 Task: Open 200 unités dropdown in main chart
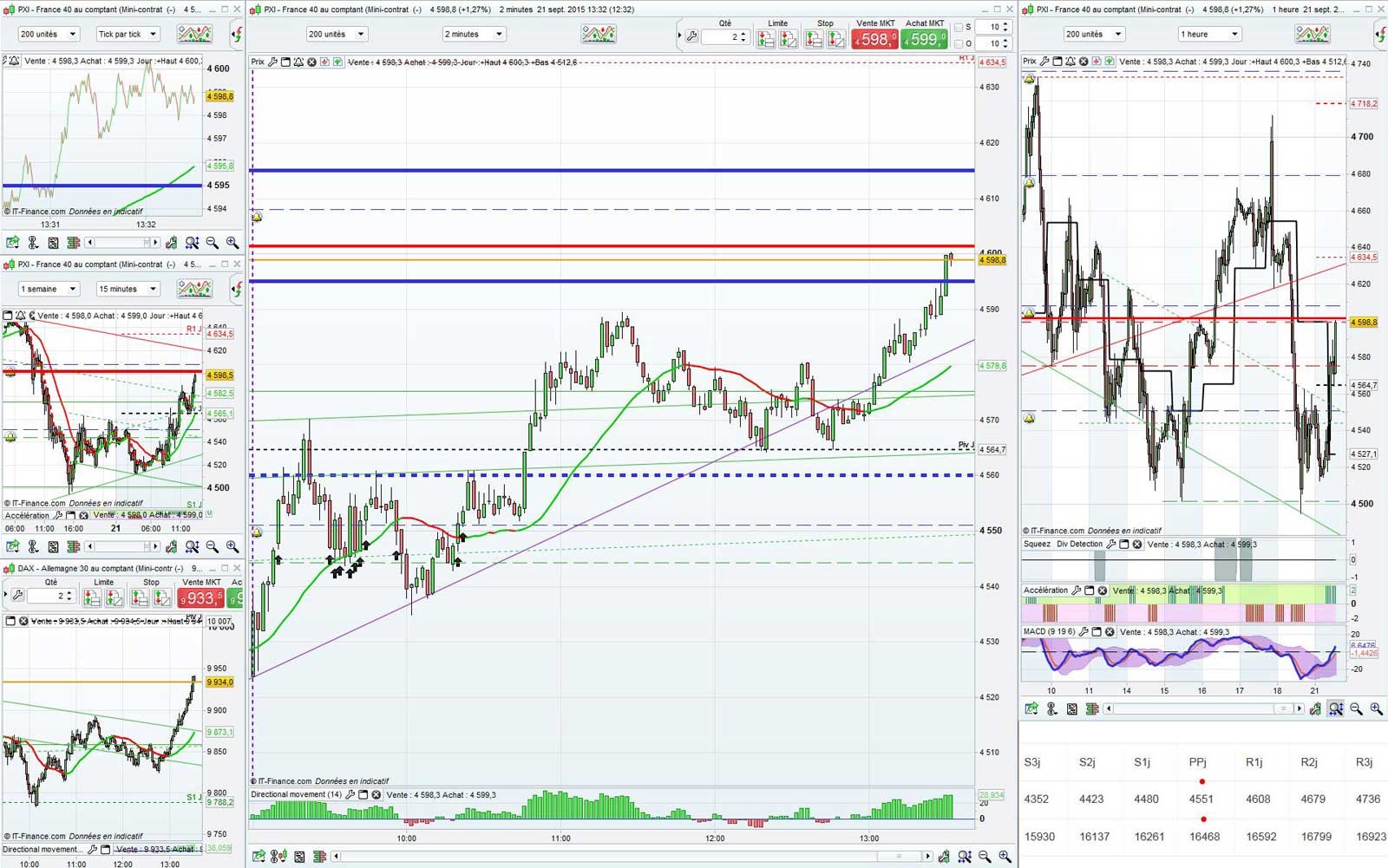click(x=337, y=35)
